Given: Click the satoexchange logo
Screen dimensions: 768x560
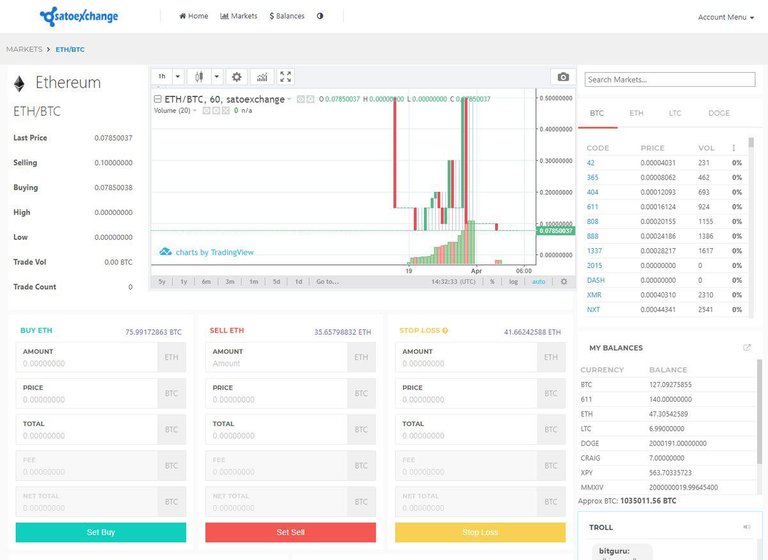Looking at the screenshot, I should point(79,16).
